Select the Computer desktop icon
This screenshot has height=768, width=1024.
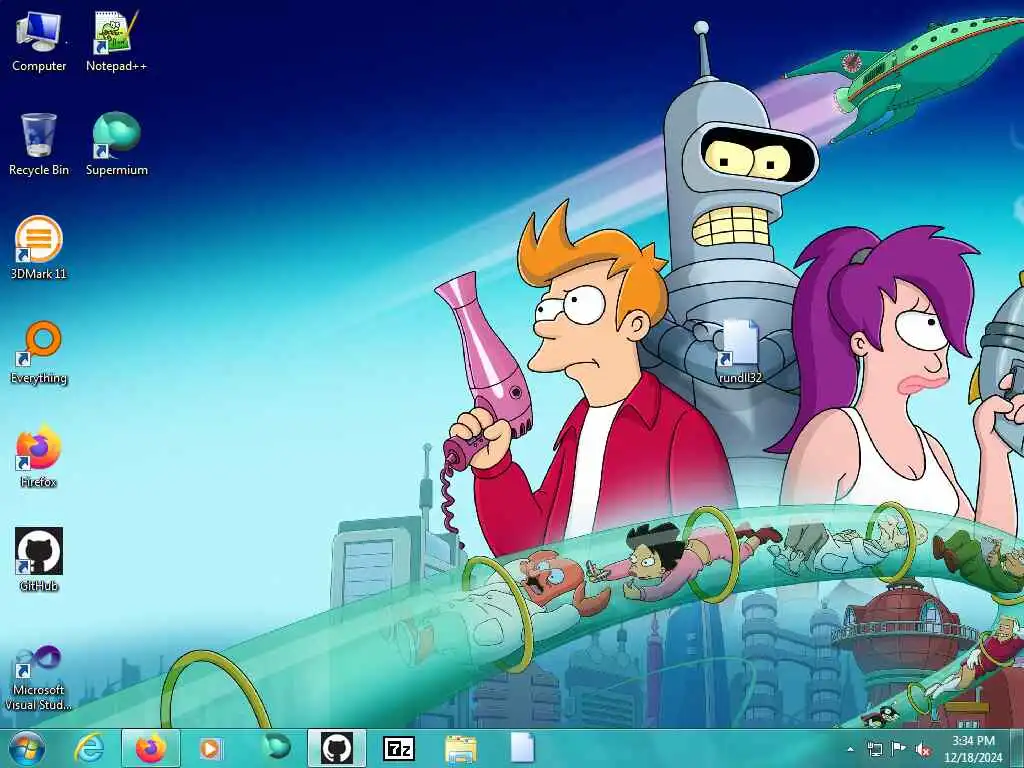pyautogui.click(x=39, y=42)
